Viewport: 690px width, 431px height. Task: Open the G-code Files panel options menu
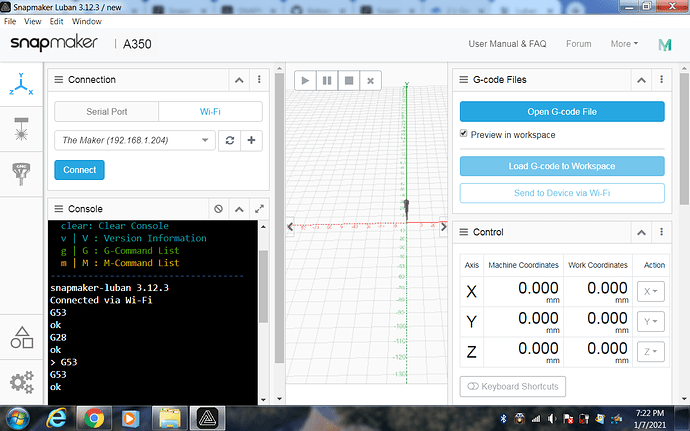tap(661, 79)
